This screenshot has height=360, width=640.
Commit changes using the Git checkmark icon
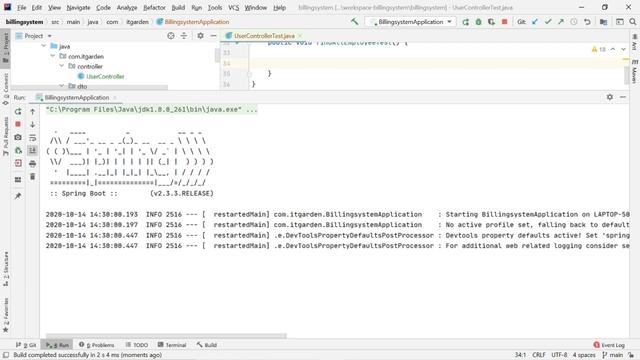[x=548, y=22]
